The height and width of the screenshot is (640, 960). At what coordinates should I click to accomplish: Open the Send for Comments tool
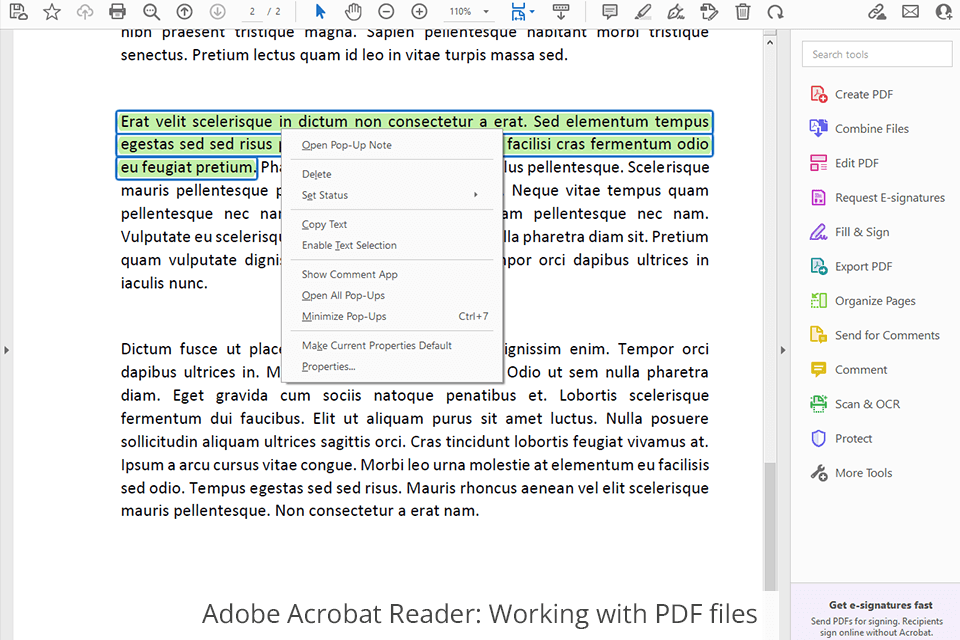[874, 335]
